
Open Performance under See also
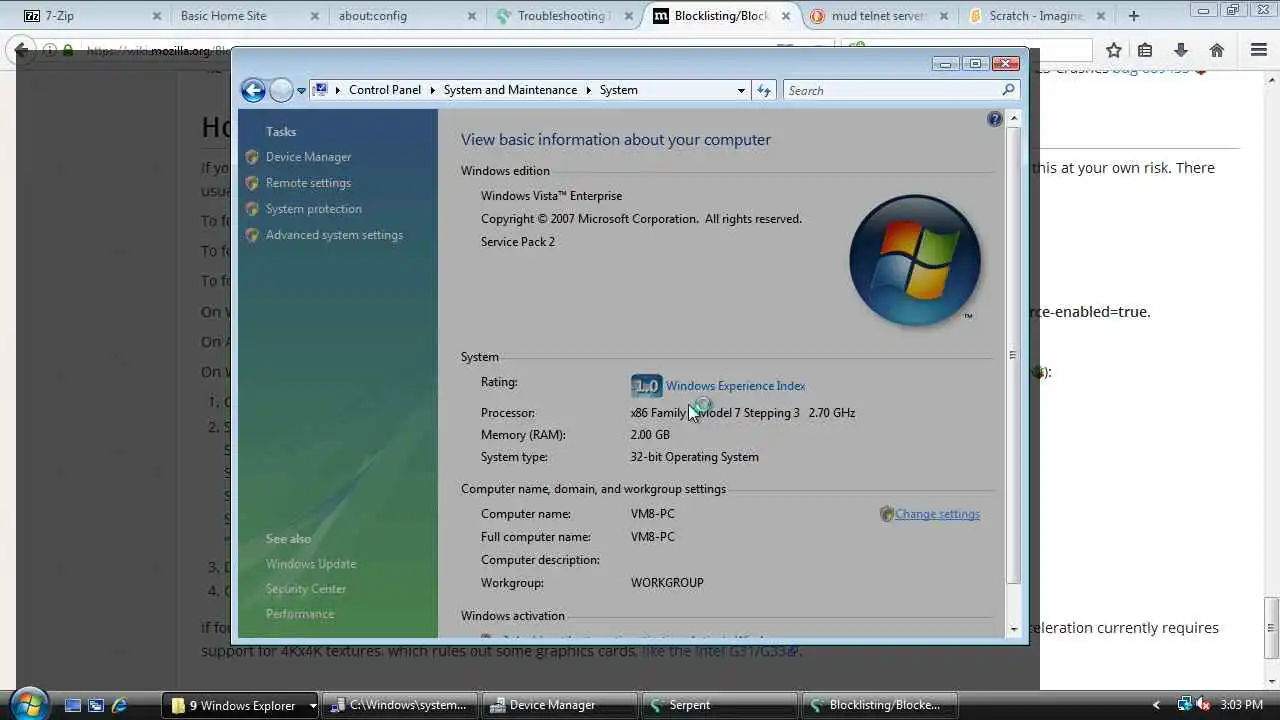click(x=300, y=614)
